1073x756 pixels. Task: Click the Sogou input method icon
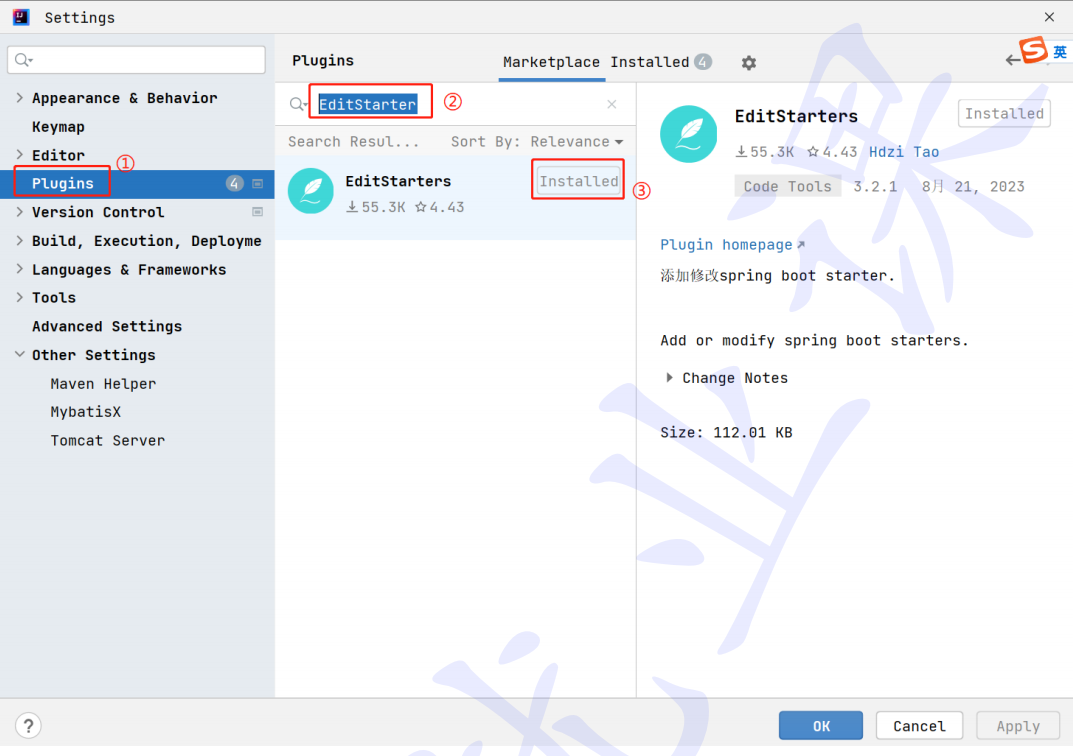coord(1033,51)
